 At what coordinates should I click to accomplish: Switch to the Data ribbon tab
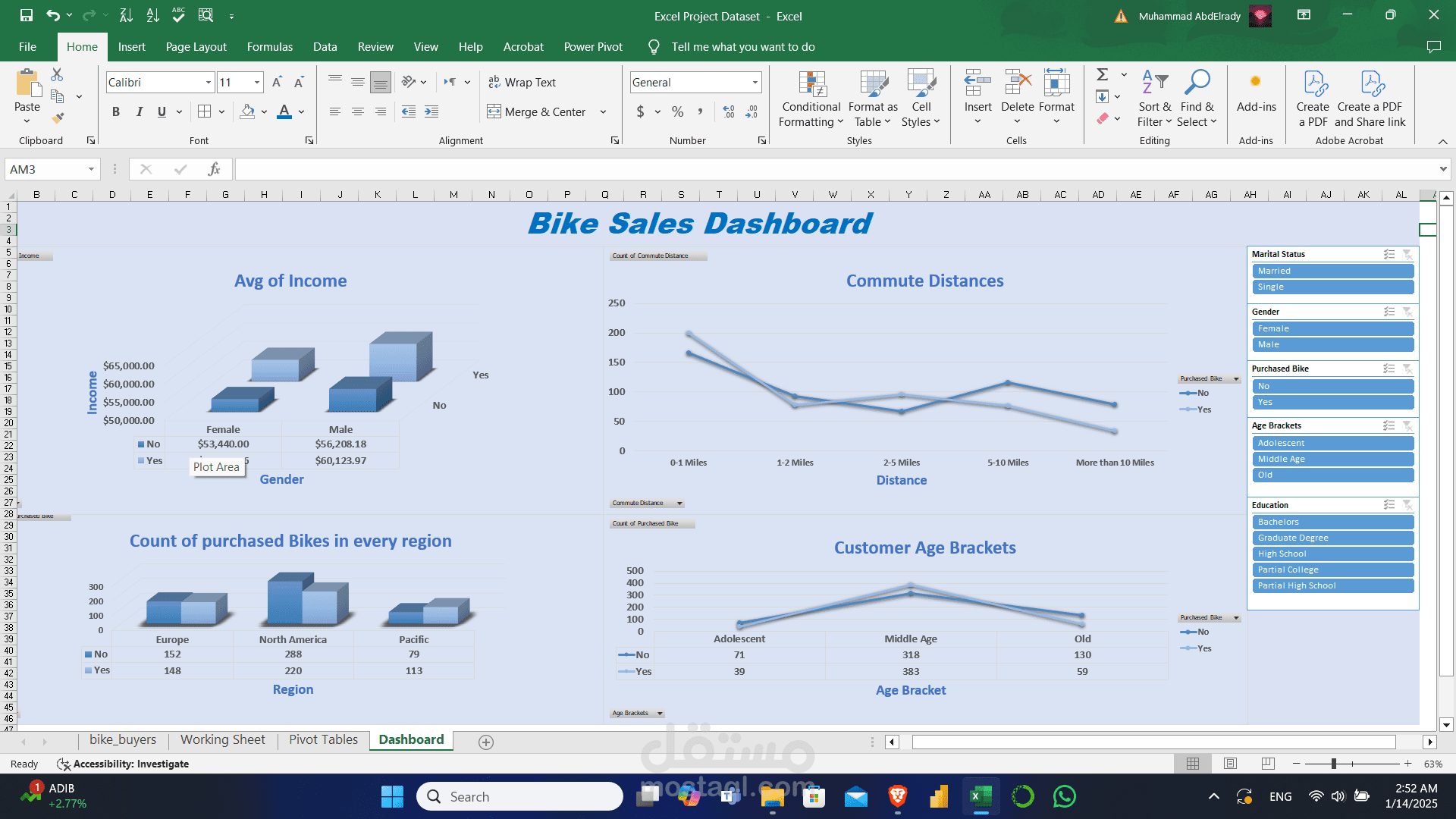click(325, 46)
